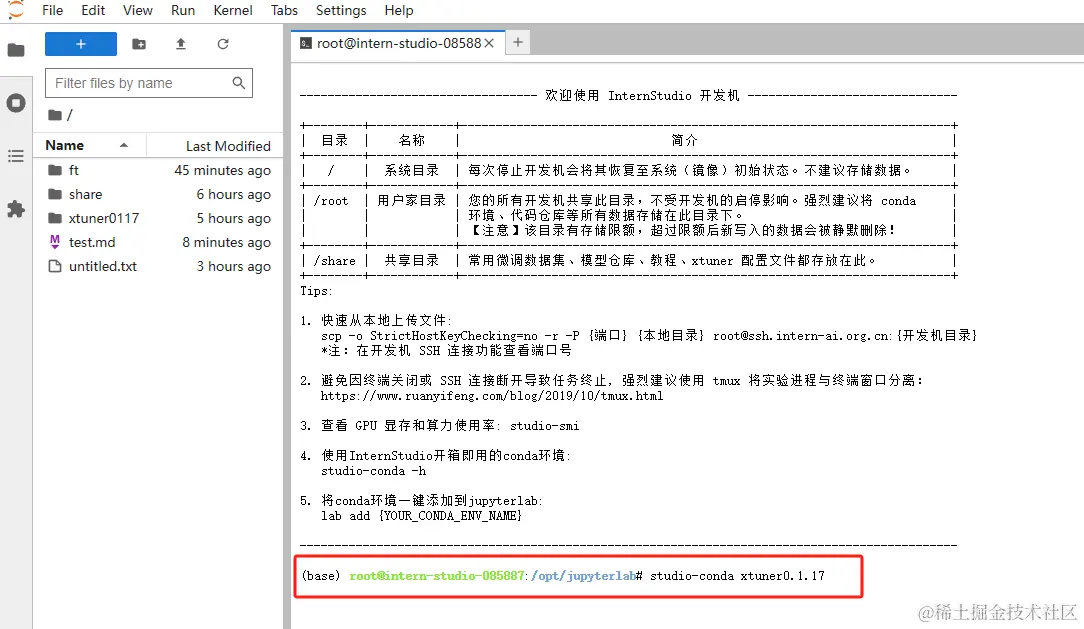This screenshot has height=629, width=1084.
Task: Select the test.md markdown file
Action: [x=160, y=242]
